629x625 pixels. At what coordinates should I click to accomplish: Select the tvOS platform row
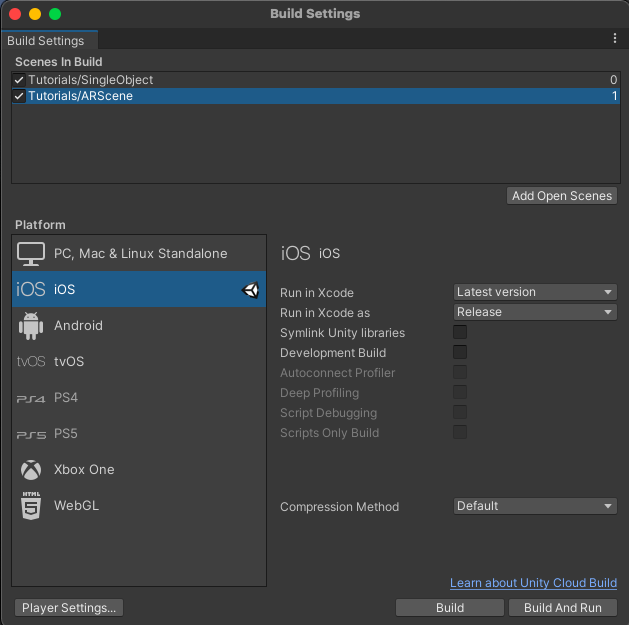coord(139,361)
